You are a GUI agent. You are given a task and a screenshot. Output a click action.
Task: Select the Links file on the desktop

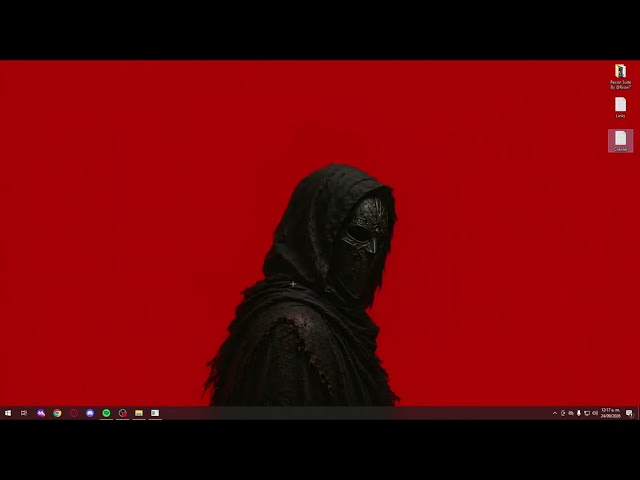620,108
